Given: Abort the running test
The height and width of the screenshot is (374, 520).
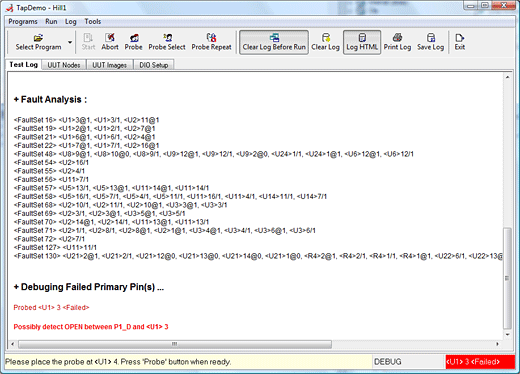Looking at the screenshot, I should click(x=110, y=42).
